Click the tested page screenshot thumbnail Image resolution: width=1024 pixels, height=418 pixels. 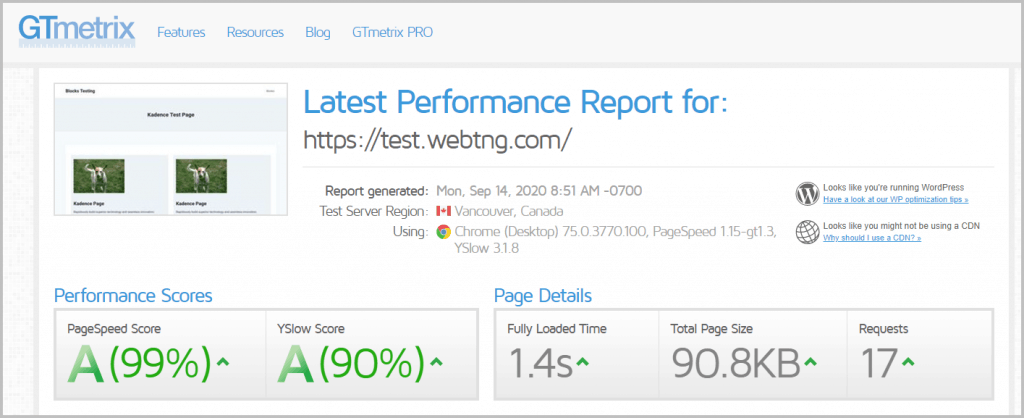(171, 149)
